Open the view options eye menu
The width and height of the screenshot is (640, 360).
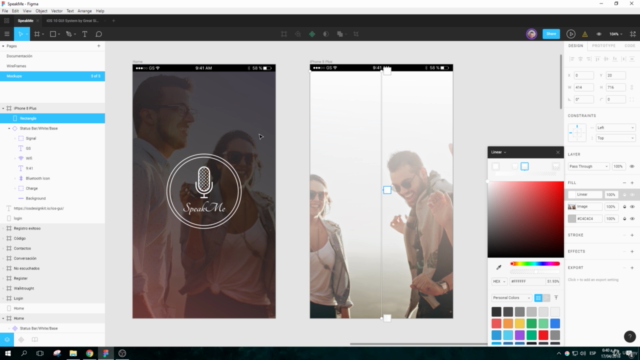point(599,34)
